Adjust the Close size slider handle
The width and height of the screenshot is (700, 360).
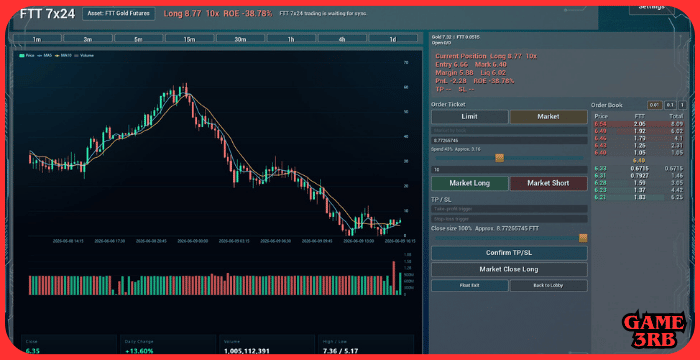click(x=583, y=238)
